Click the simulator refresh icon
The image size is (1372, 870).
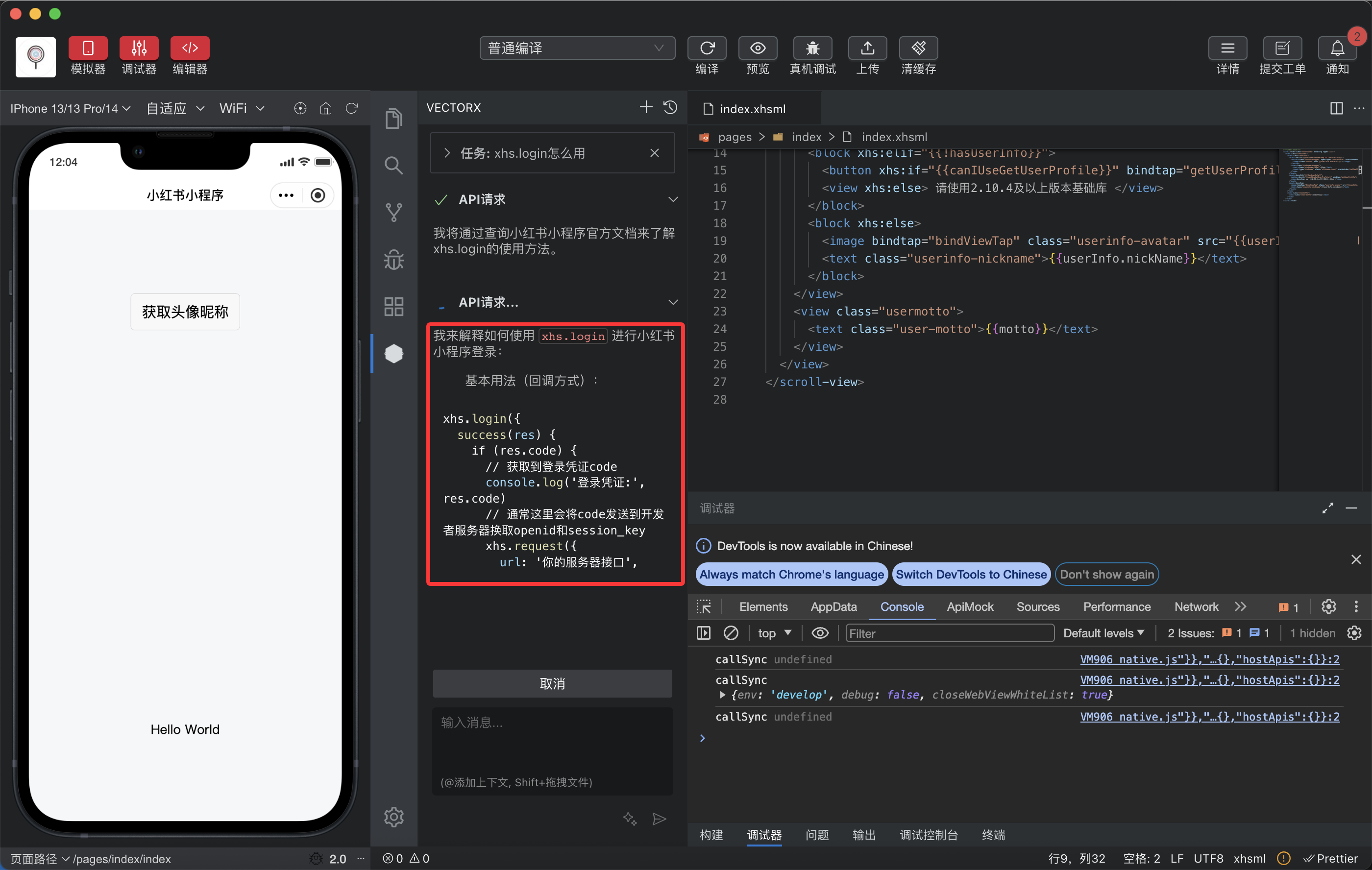pos(352,108)
